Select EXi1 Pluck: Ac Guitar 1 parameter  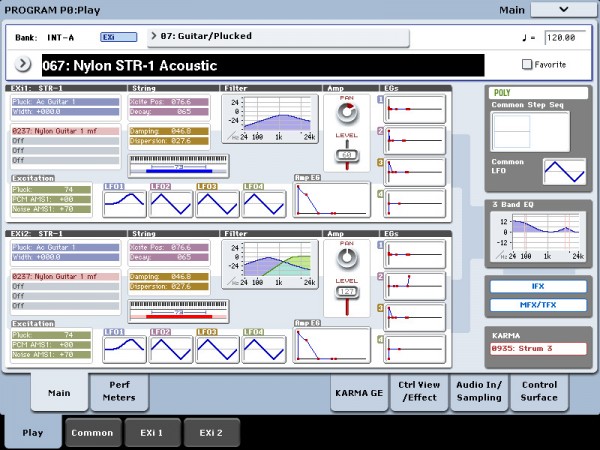(65, 102)
